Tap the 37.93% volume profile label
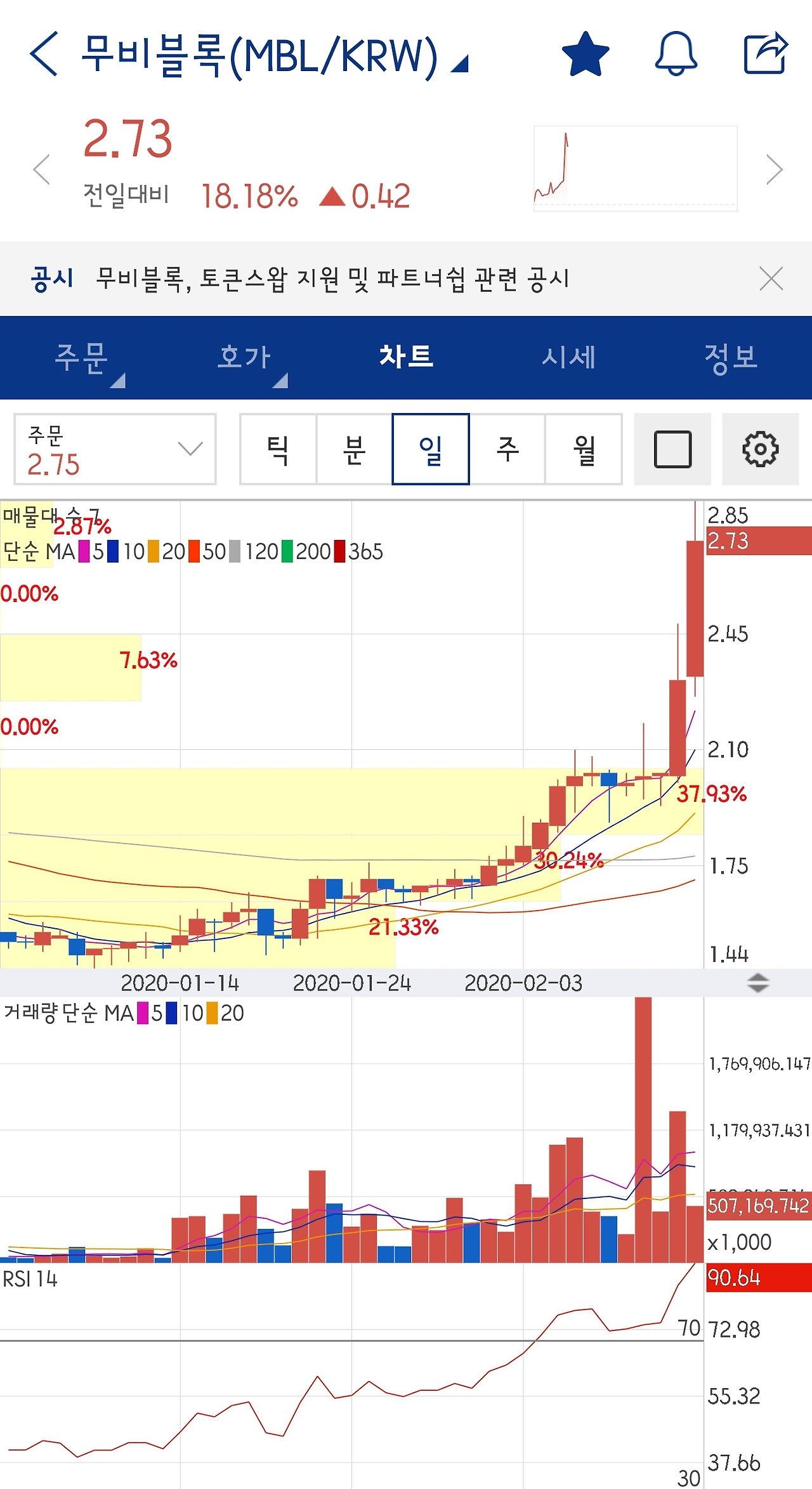The image size is (812, 1489). (712, 794)
